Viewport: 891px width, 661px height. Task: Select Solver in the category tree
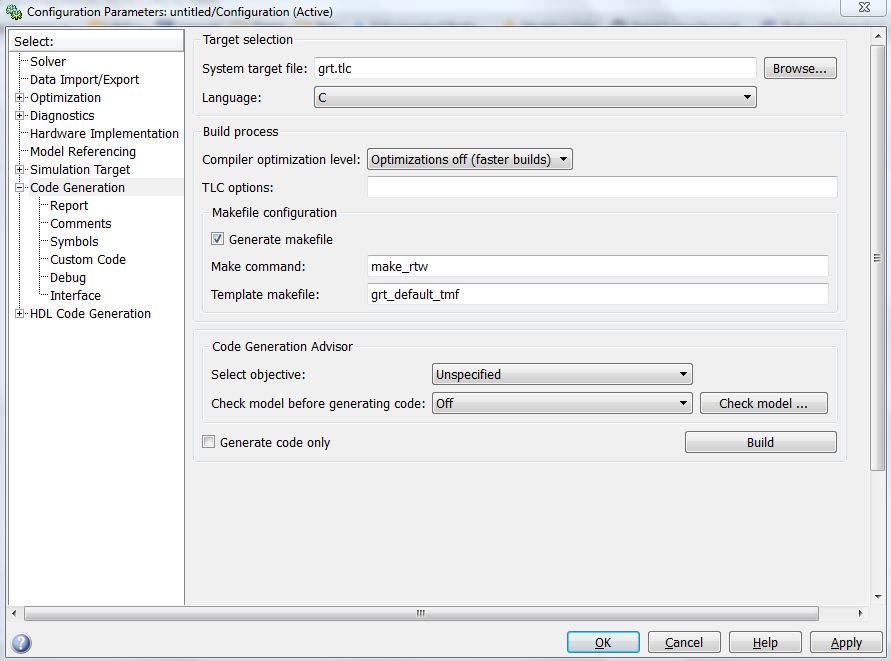click(x=48, y=62)
